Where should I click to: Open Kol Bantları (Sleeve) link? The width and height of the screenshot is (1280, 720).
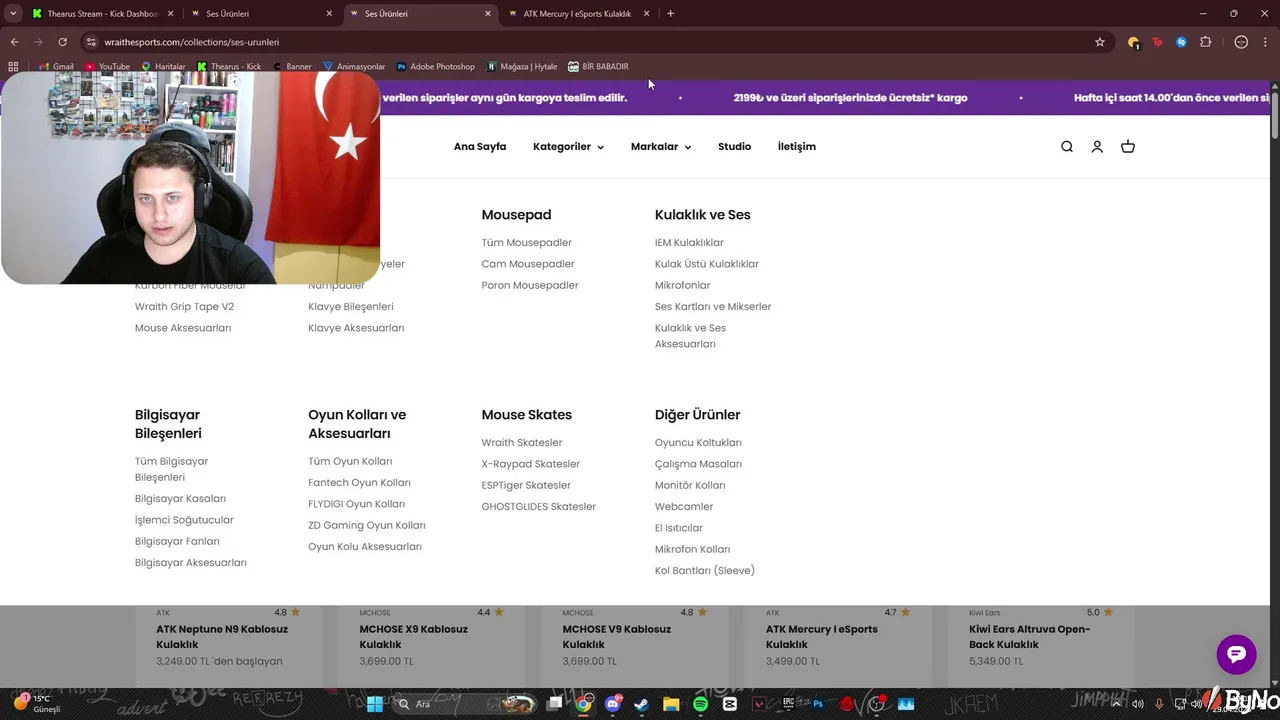point(705,571)
